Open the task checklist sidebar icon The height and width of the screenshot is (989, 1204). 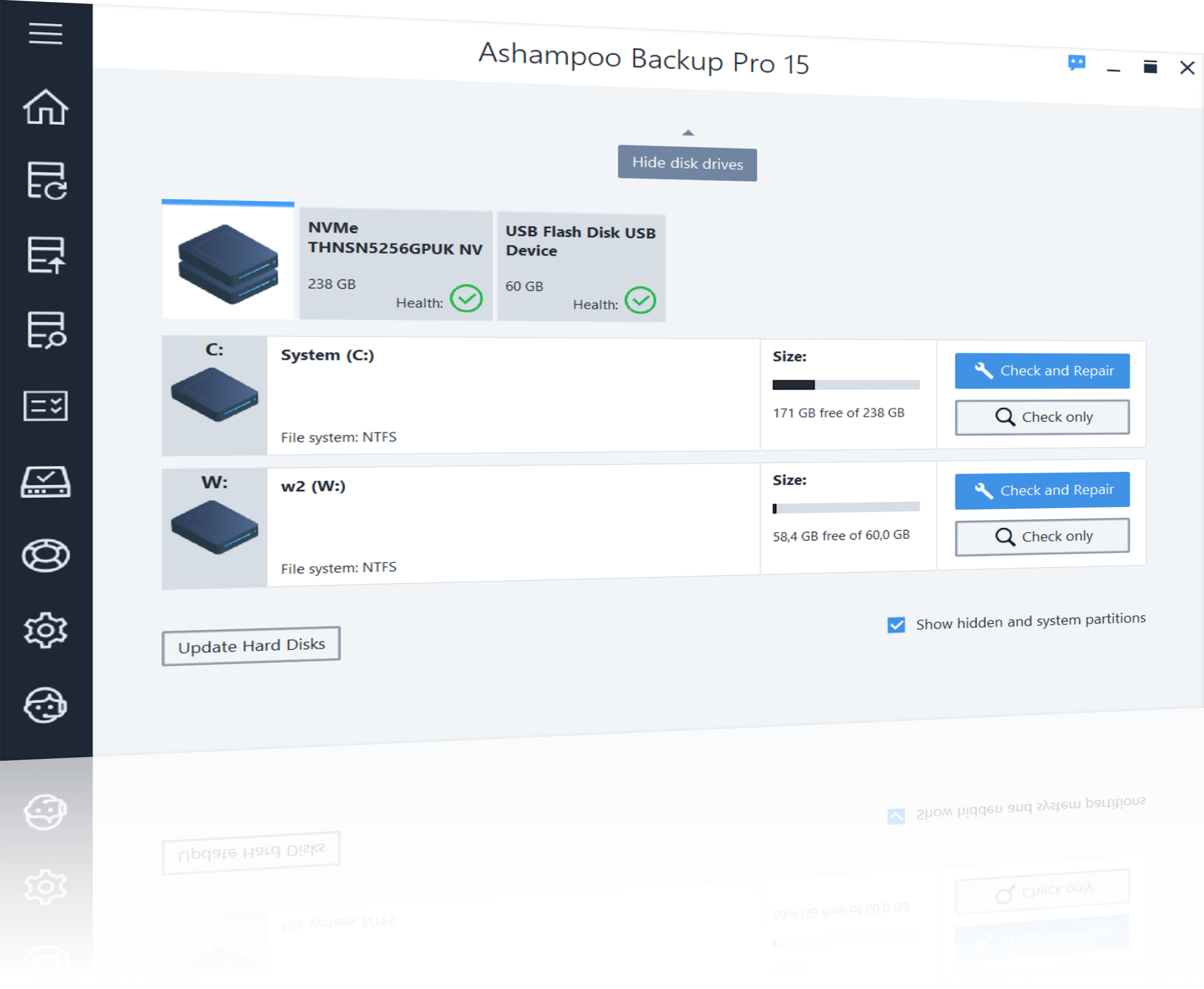point(46,406)
